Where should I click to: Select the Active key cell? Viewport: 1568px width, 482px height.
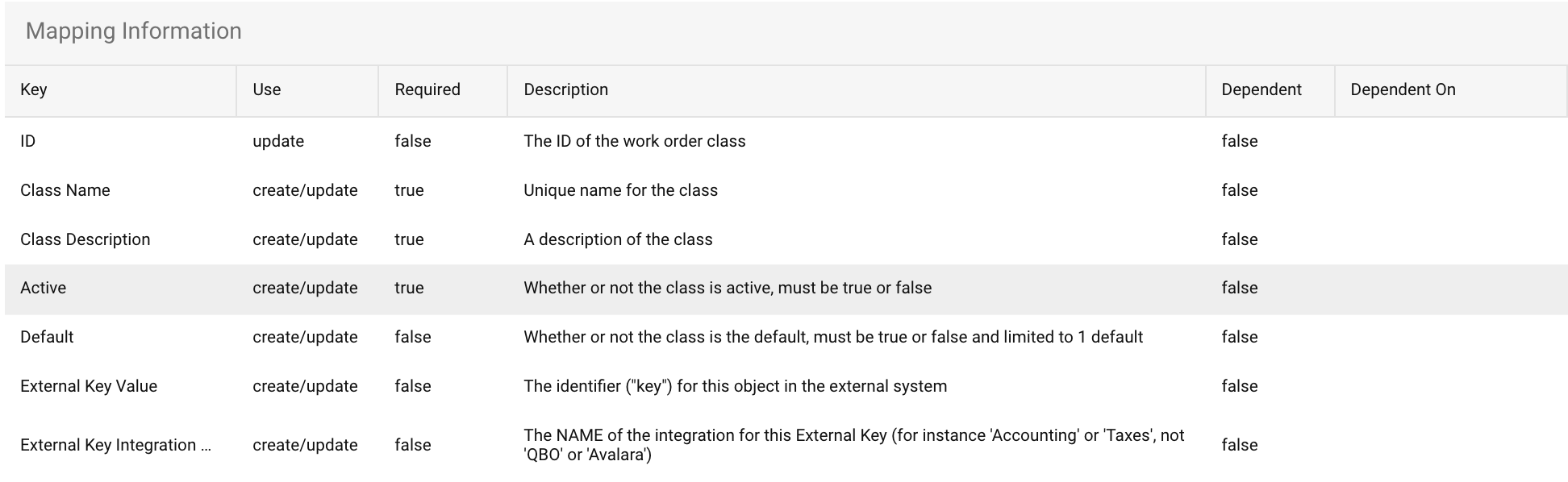[44, 288]
